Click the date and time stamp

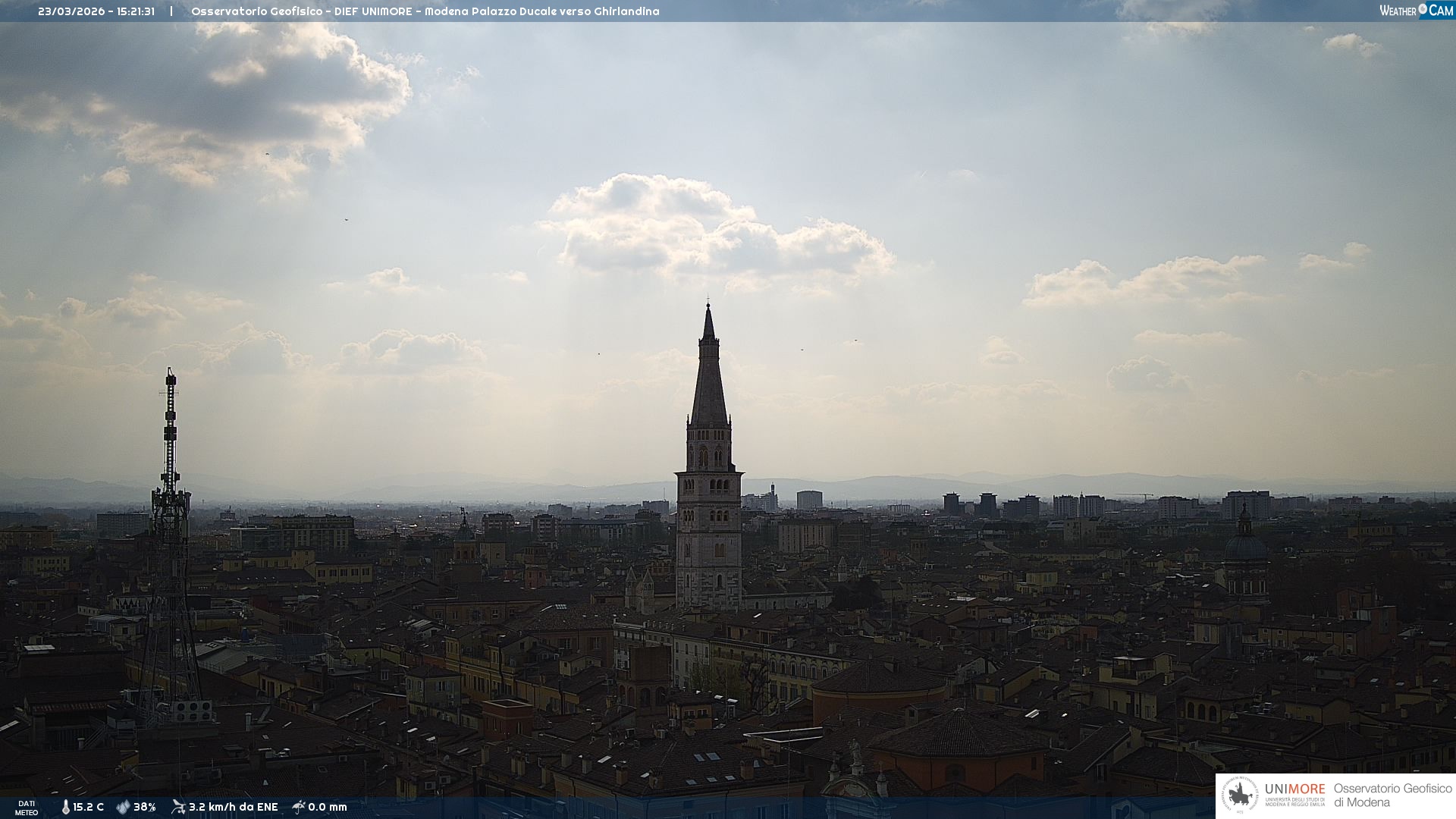(96, 11)
